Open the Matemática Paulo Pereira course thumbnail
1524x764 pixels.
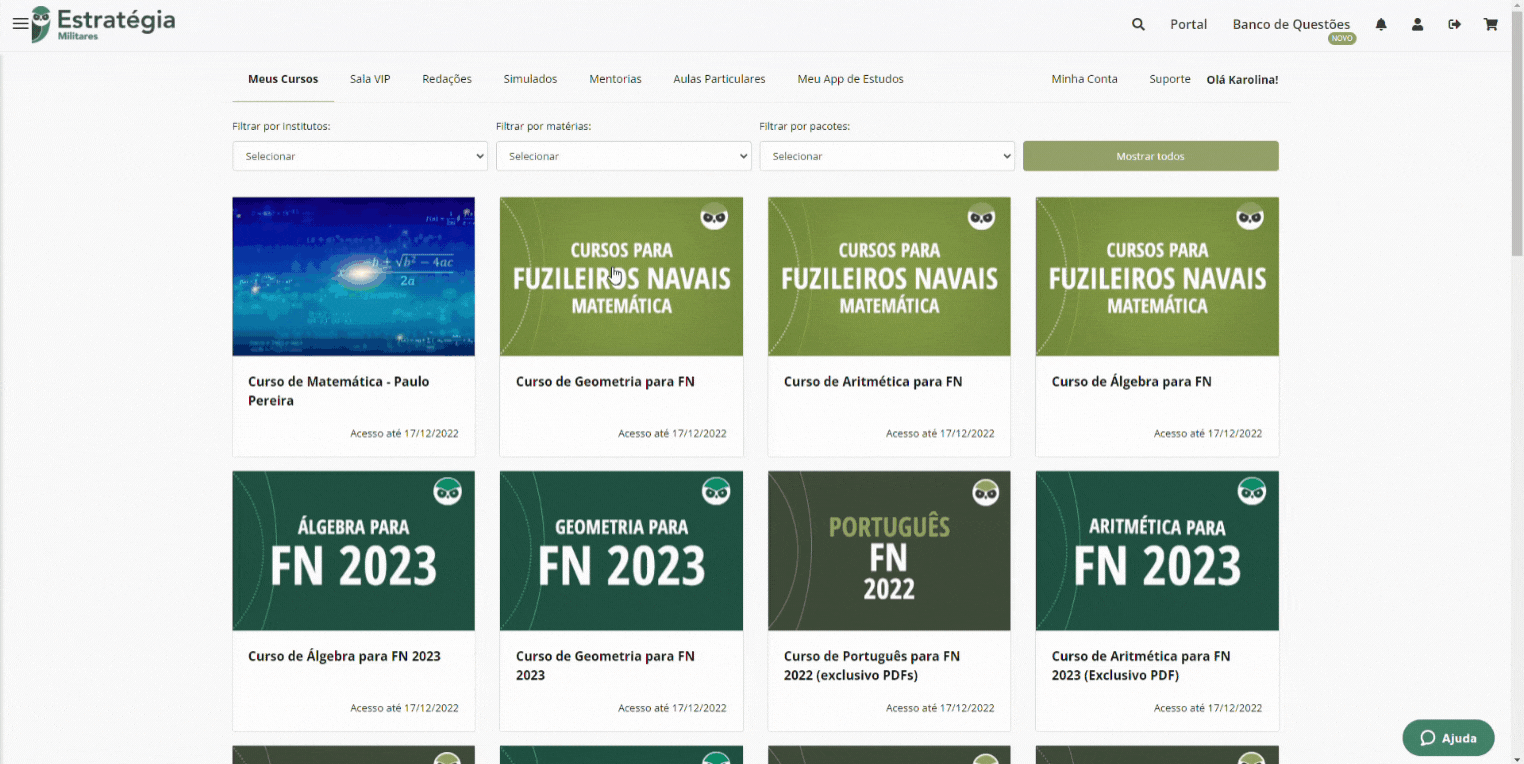(x=354, y=276)
